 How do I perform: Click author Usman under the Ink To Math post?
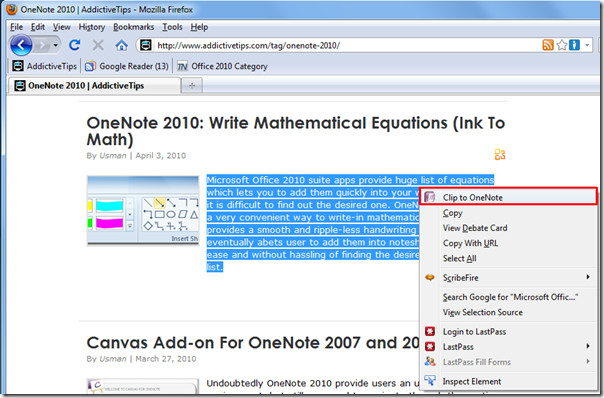click(x=112, y=156)
